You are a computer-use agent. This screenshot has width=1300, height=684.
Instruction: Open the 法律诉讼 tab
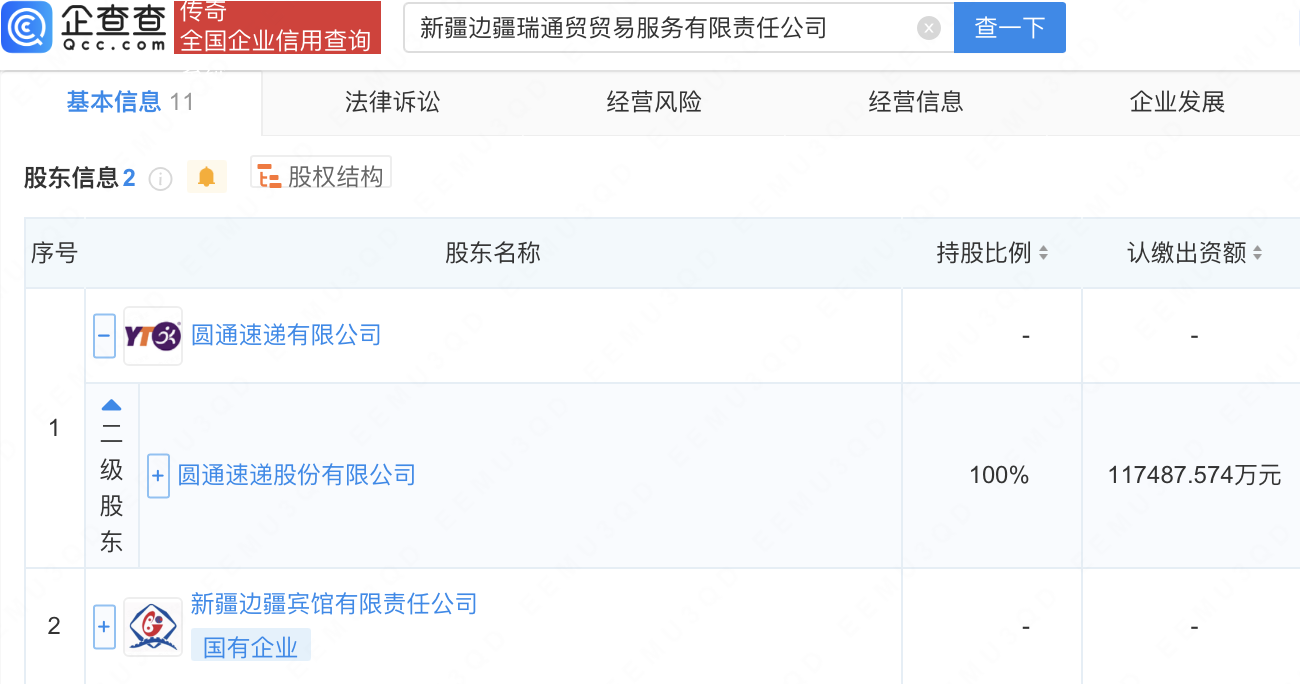click(392, 102)
